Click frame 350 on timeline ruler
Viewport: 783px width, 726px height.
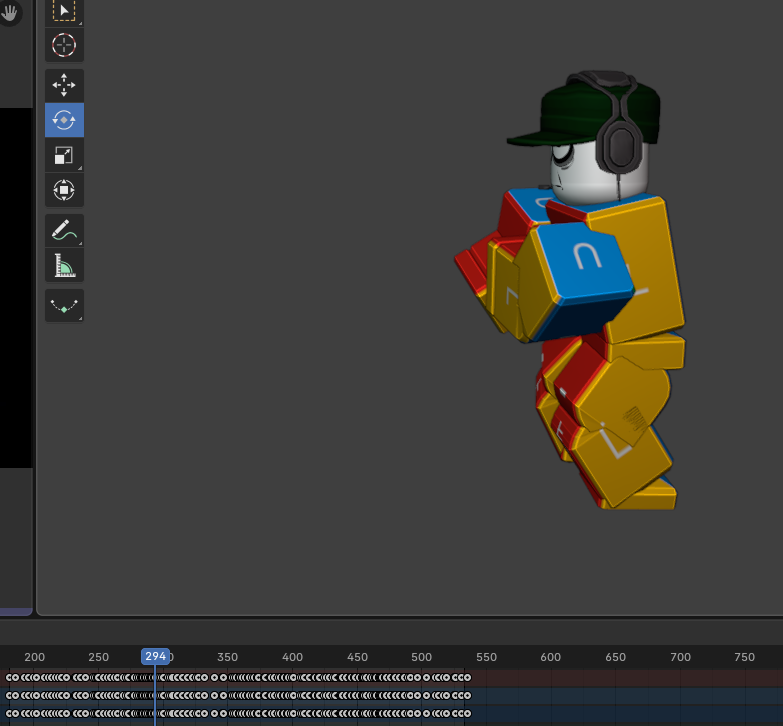pos(228,657)
